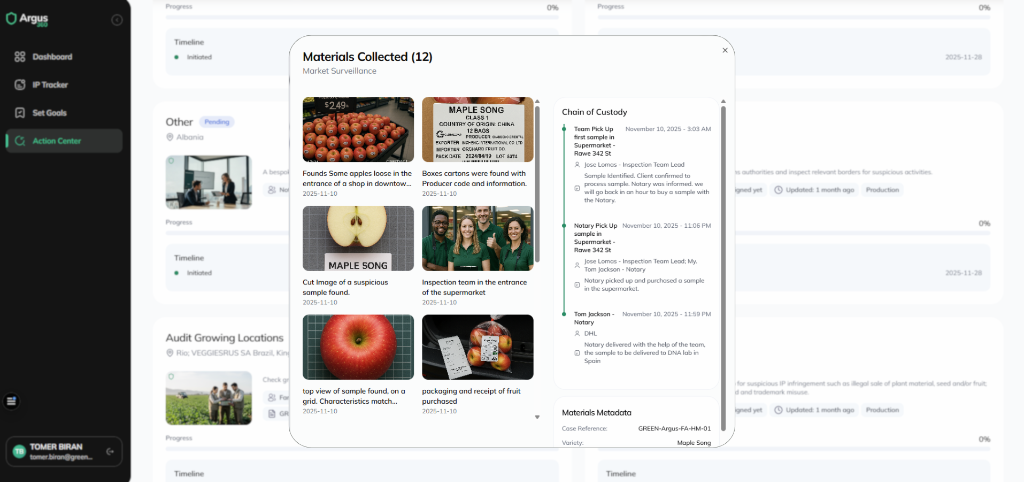Log out using the exit icon
The image size is (1024, 482).
pos(110,451)
